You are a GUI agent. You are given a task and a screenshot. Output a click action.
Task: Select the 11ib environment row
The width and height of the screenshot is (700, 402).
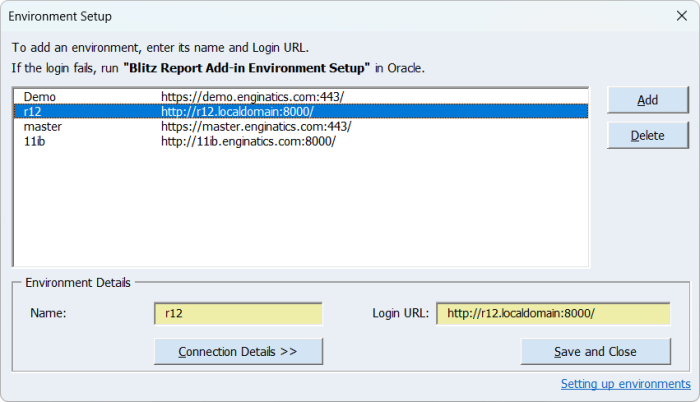pos(301,141)
